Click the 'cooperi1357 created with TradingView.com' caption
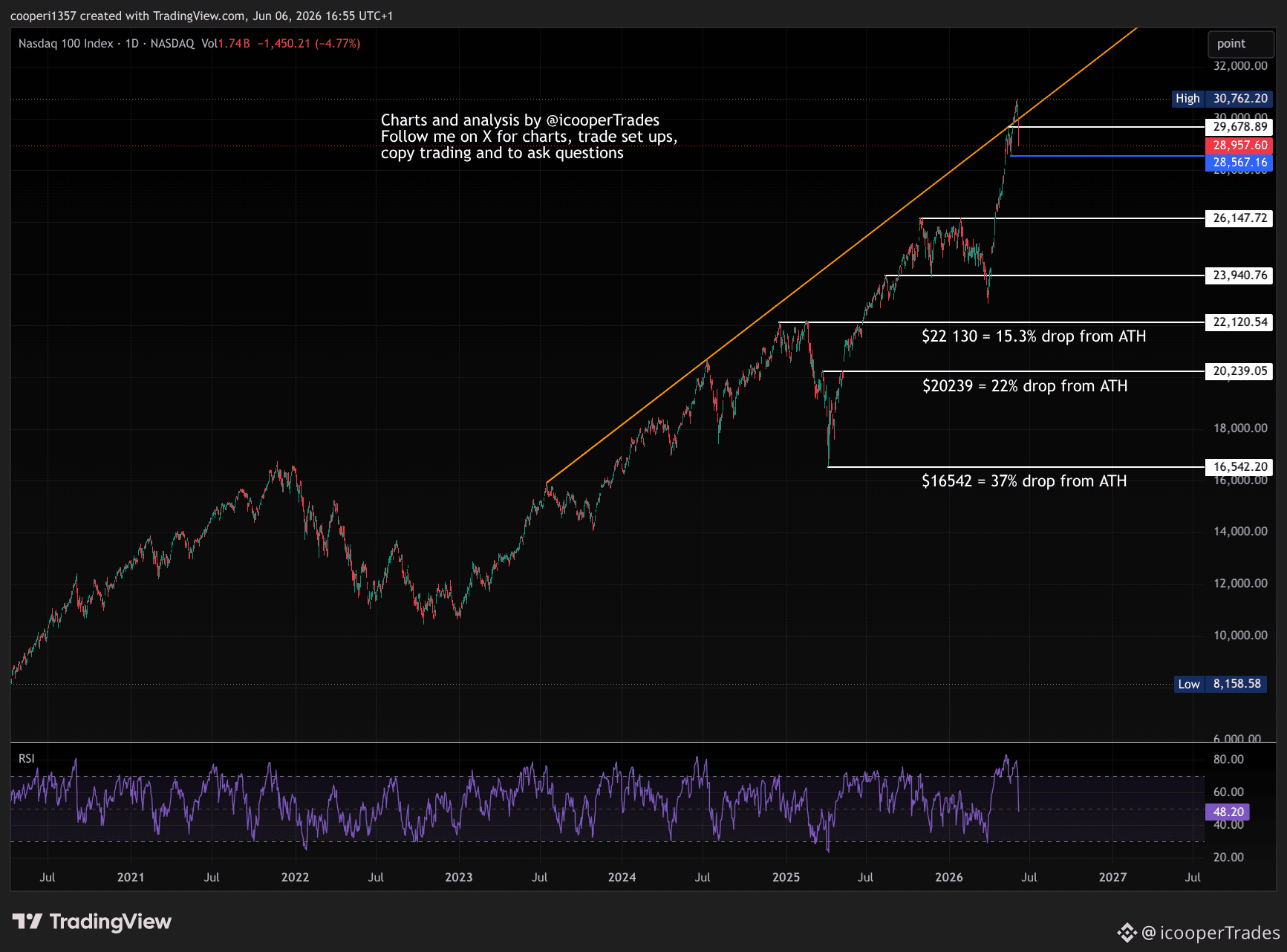The width and height of the screenshot is (1287, 952). (202, 16)
